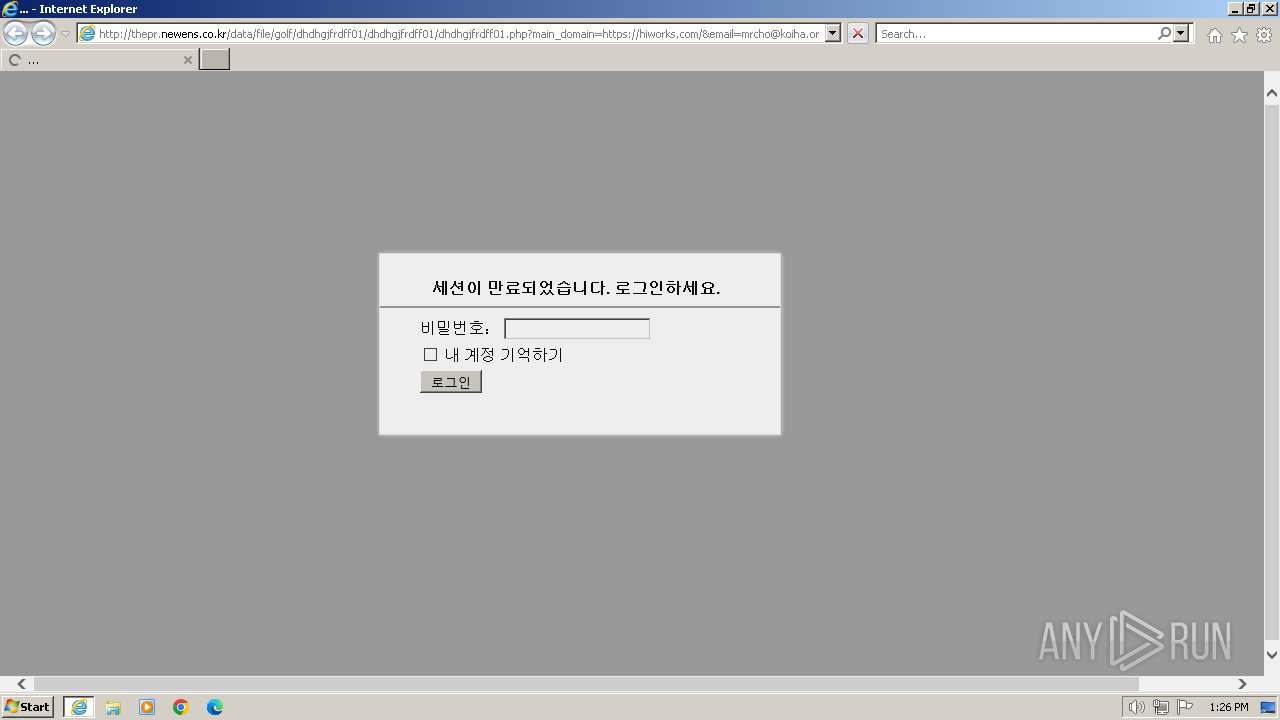The height and width of the screenshot is (720, 1280).
Task: Click the horizontal scrollbar right arrow
Action: tap(1242, 684)
